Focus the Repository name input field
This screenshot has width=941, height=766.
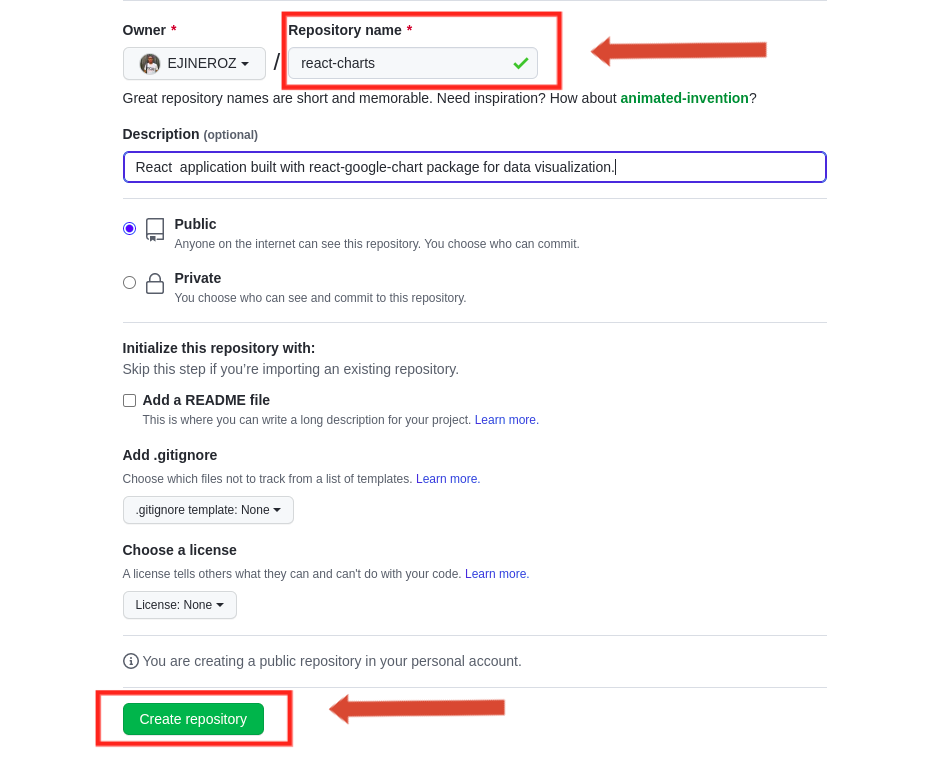[413, 63]
